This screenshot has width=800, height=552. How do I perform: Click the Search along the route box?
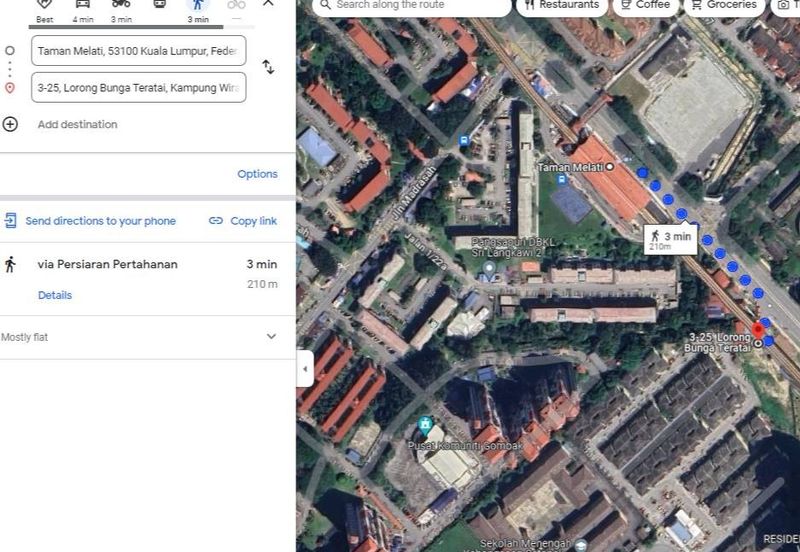tap(415, 6)
